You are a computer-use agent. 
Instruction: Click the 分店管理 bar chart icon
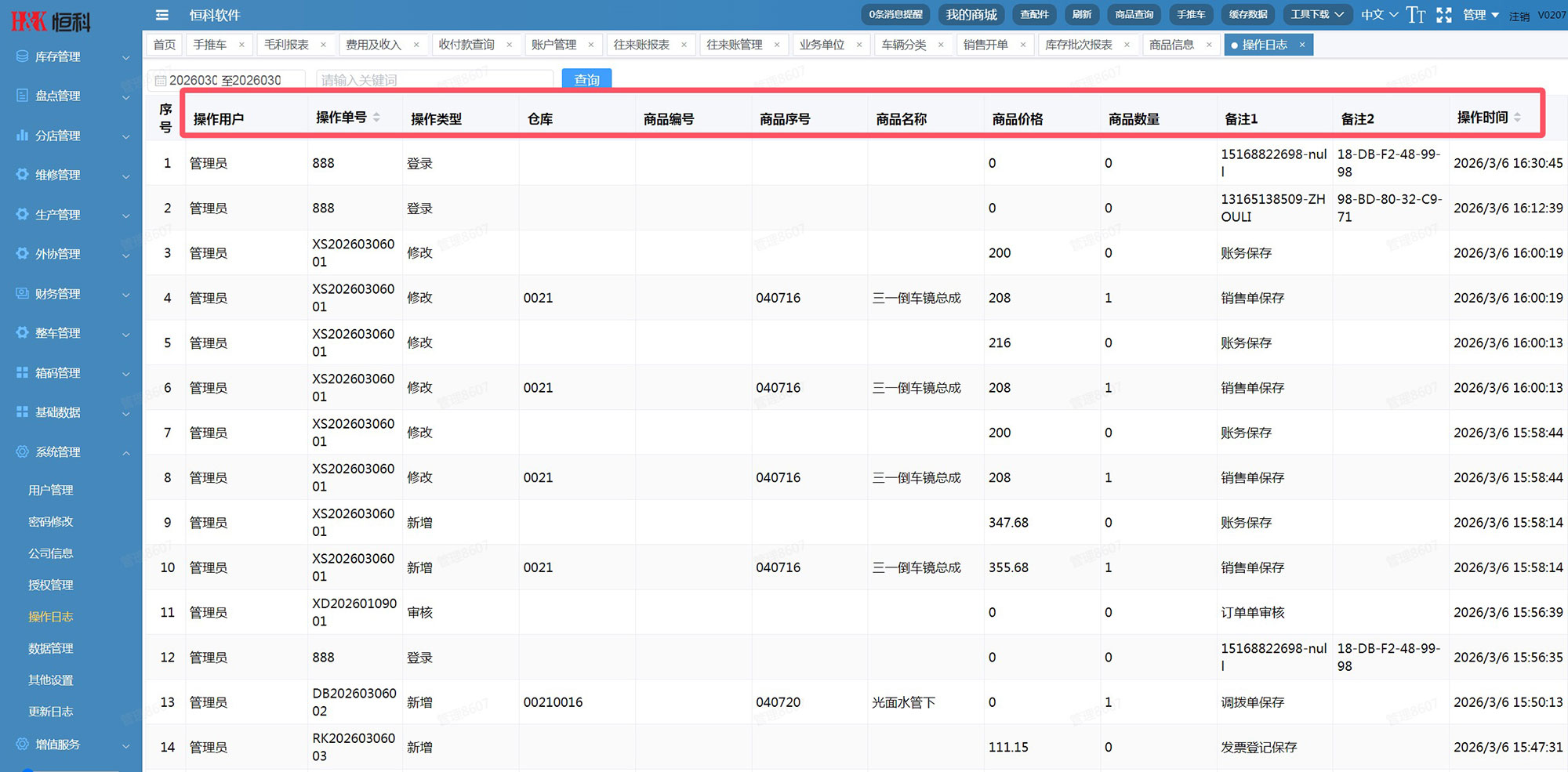pos(23,135)
